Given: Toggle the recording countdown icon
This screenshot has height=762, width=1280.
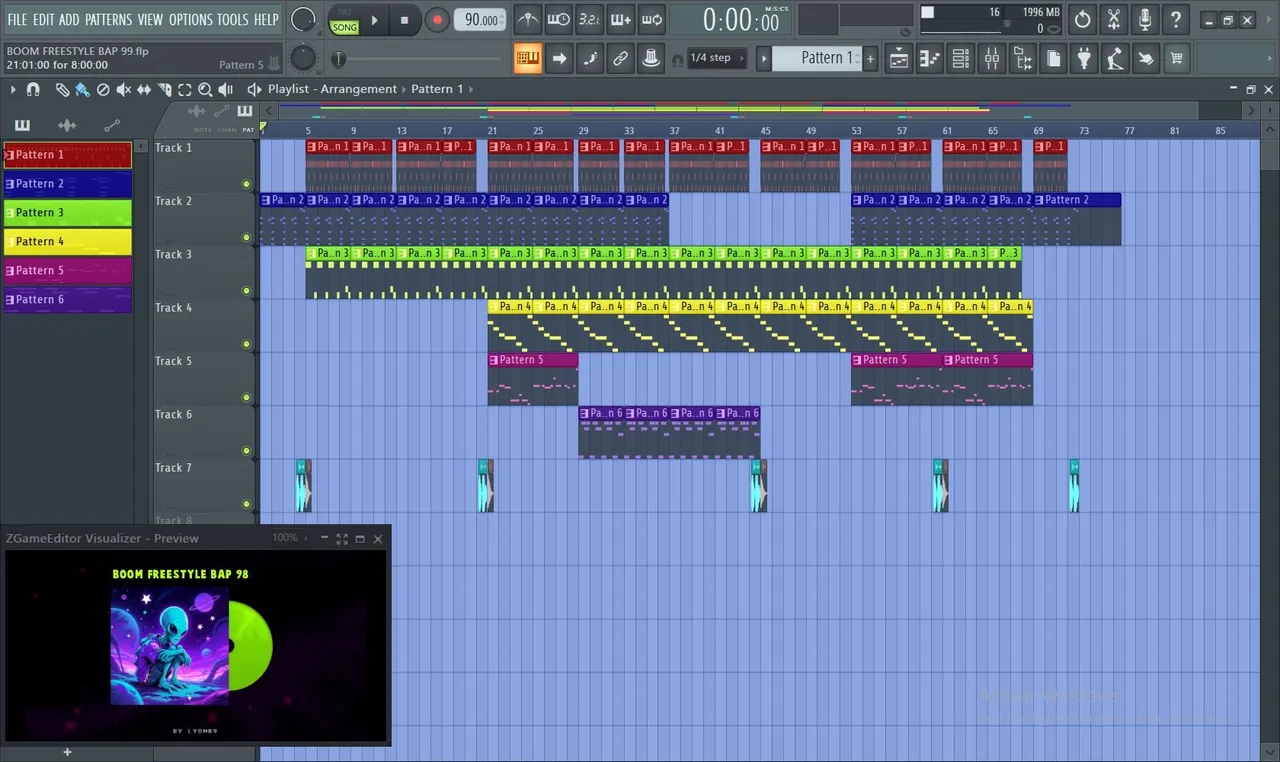Looking at the screenshot, I should (590, 19).
